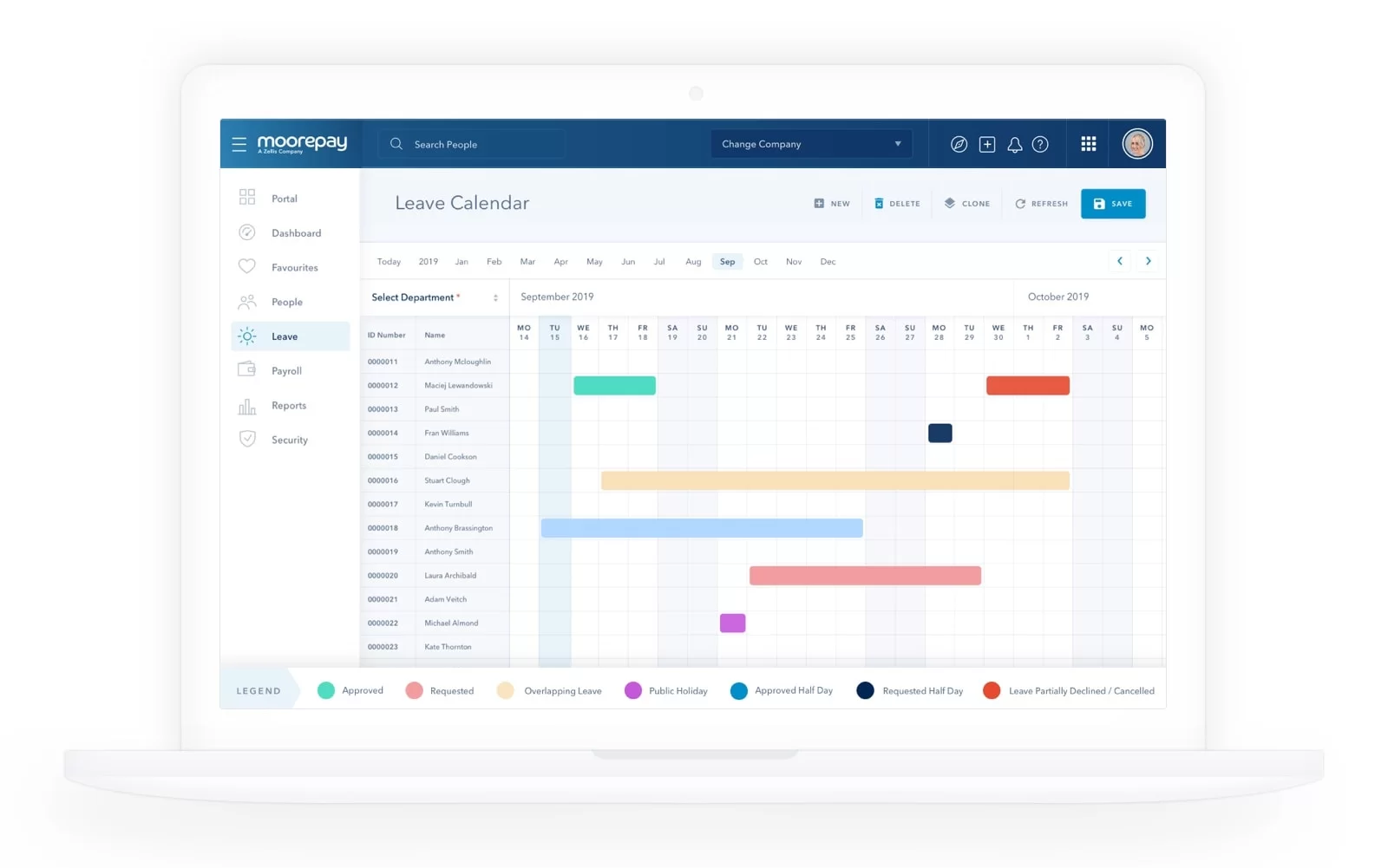
Task: Click the Search People input field
Action: (x=473, y=144)
